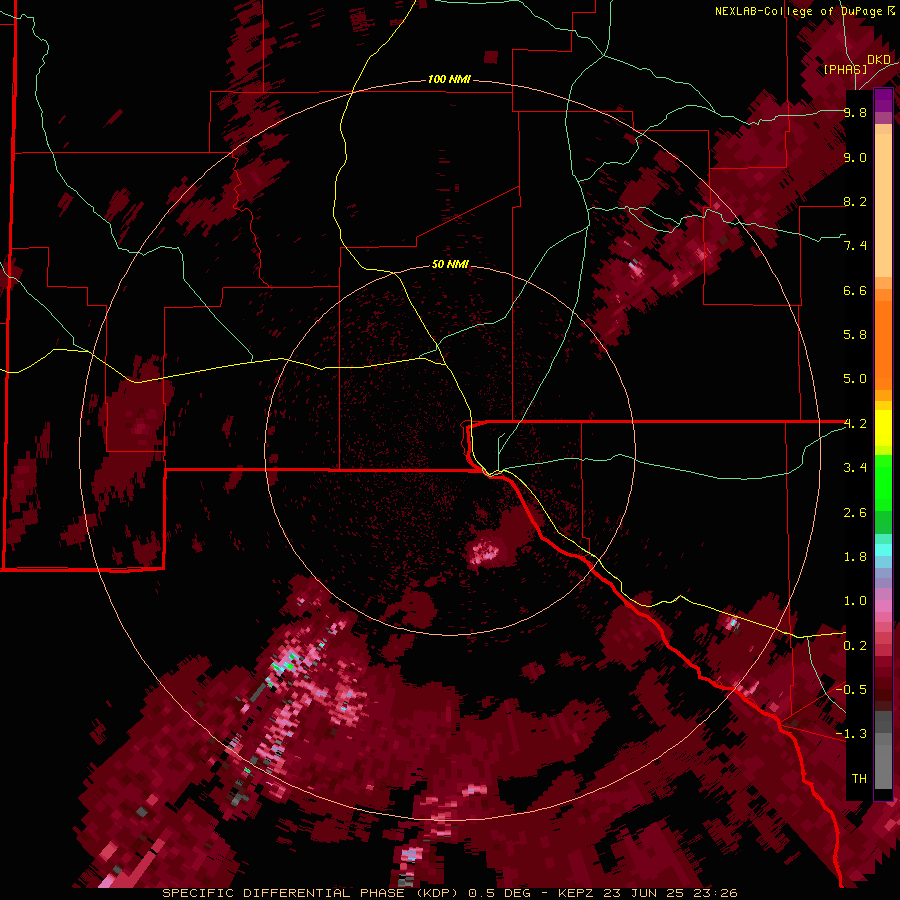Click the 3.4 scale value

855,467
